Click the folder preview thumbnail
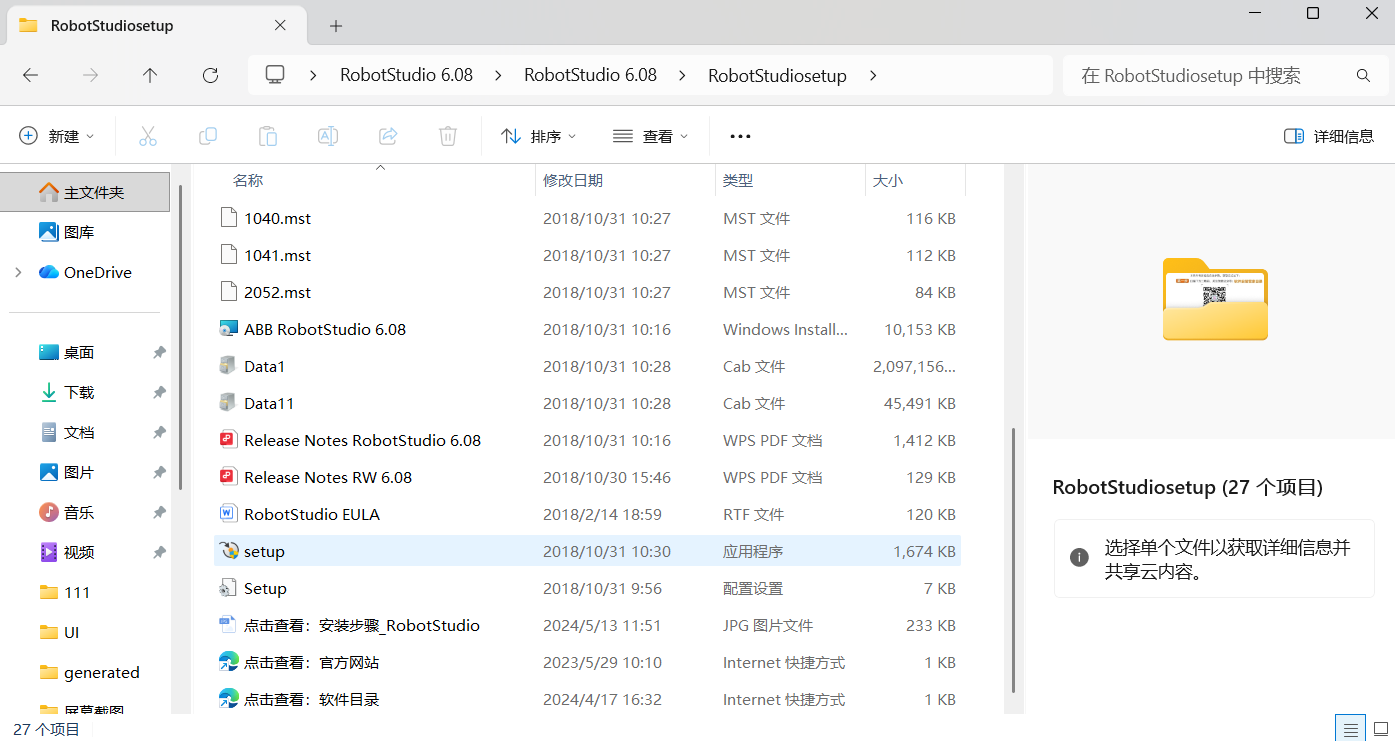Viewport: 1395px width, 741px height. tap(1215, 299)
